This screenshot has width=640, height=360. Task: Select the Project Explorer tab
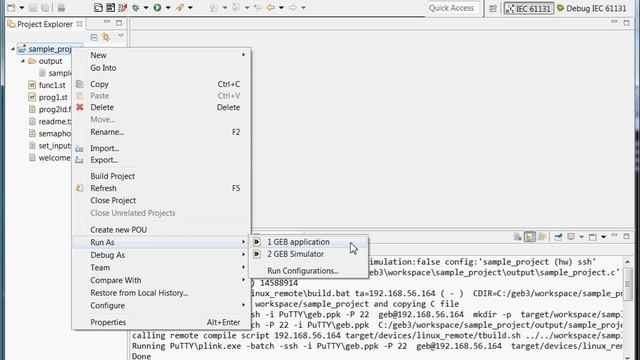coord(45,24)
